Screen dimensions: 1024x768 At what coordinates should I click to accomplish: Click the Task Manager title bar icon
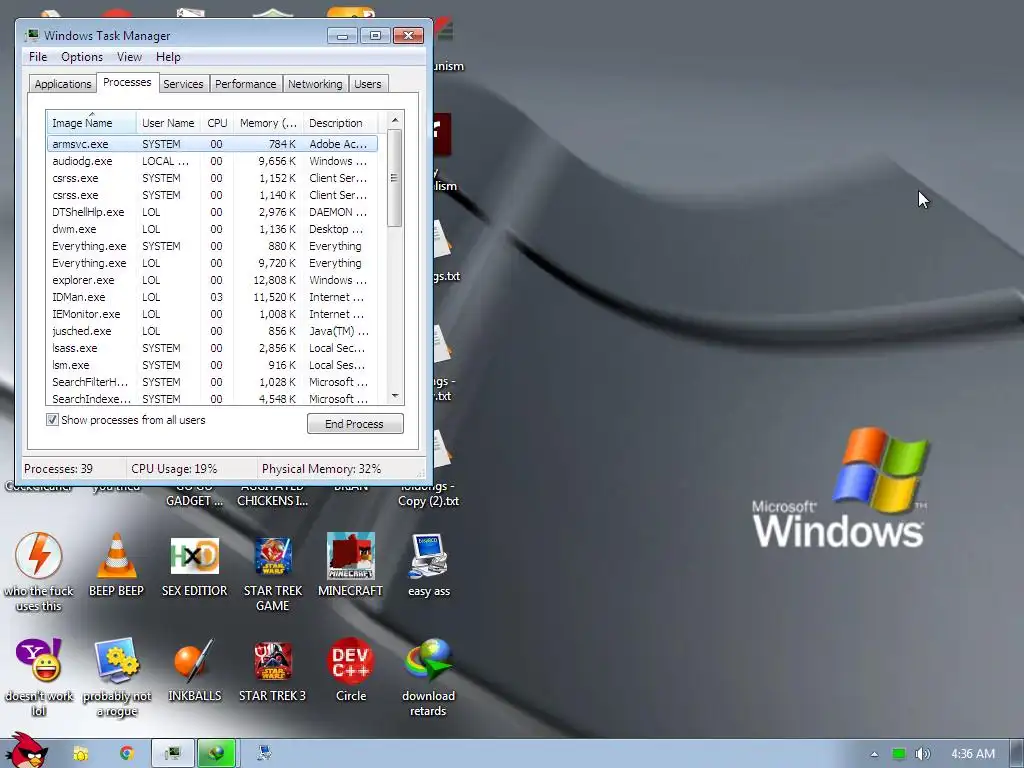coord(32,35)
